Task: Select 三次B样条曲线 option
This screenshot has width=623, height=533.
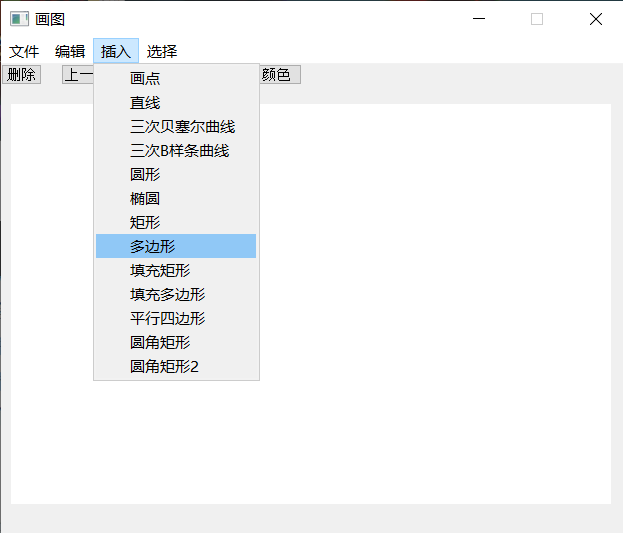Action: (176, 150)
